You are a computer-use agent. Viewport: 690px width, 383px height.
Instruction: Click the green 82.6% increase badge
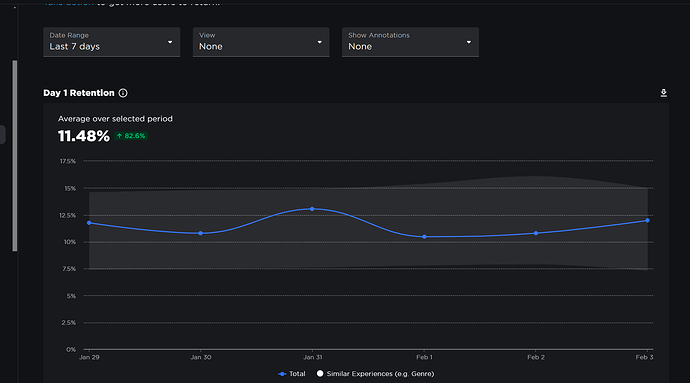pyautogui.click(x=131, y=136)
